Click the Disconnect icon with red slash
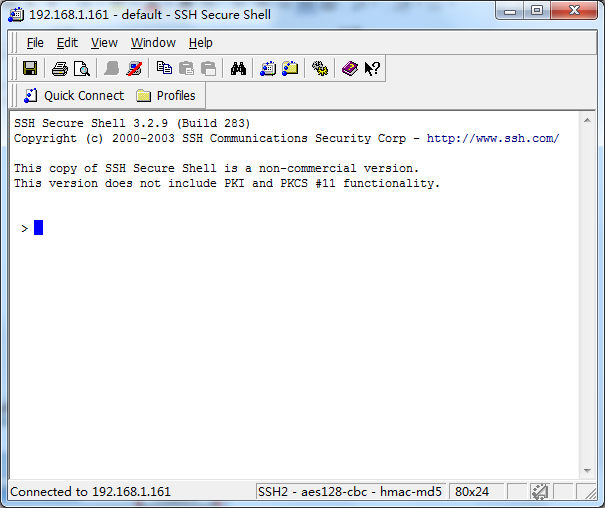The width and height of the screenshot is (605, 508). pyautogui.click(x=134, y=69)
